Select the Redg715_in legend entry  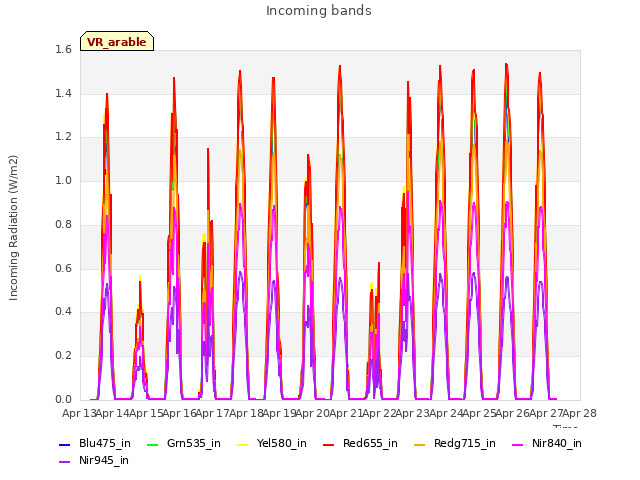pos(455,444)
